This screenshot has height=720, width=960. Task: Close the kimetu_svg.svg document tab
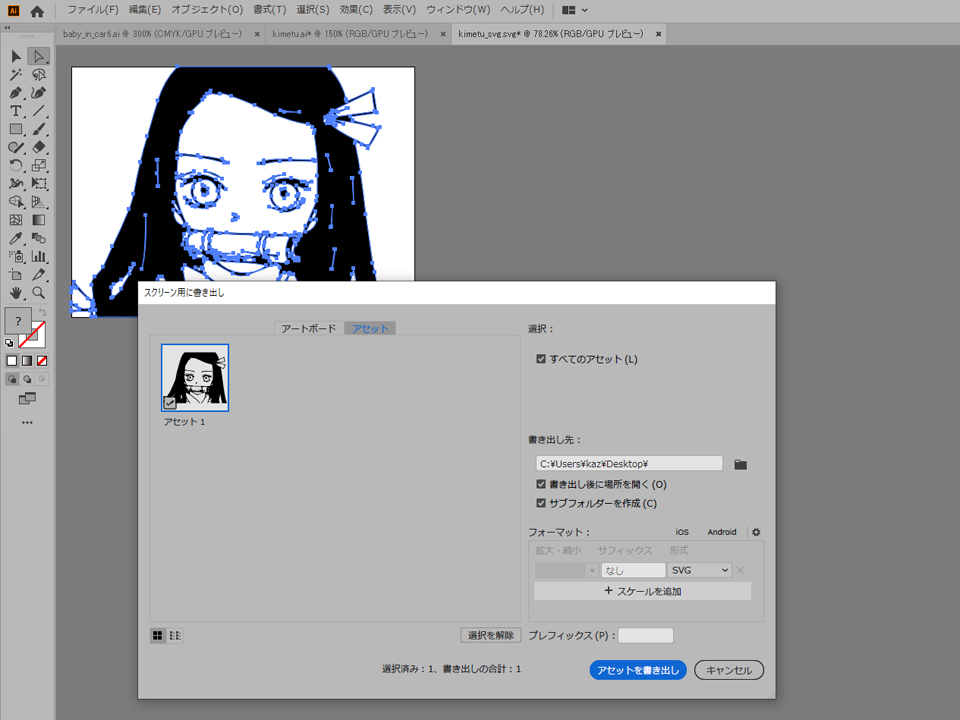[659, 34]
